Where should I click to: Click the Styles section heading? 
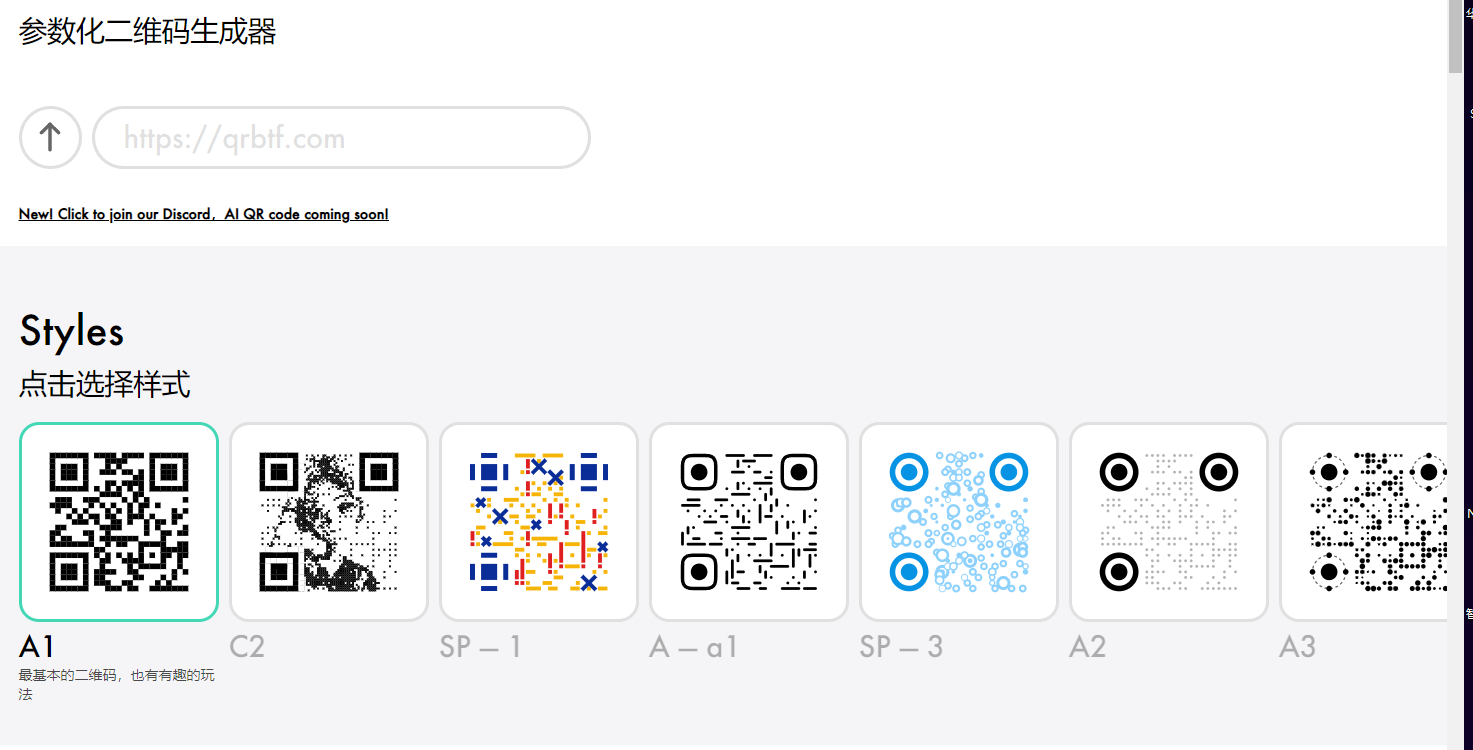click(72, 332)
